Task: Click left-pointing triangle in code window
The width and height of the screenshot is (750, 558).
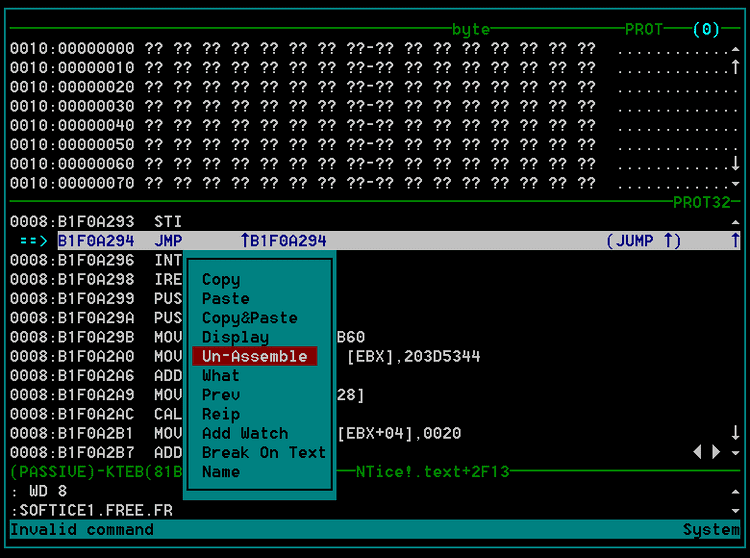Action: pos(697,451)
